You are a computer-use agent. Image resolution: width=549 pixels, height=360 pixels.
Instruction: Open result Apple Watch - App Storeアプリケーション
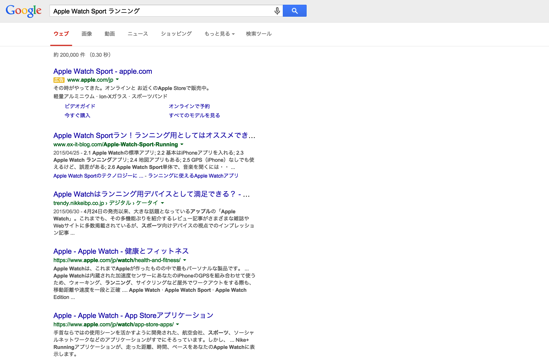[133, 316]
